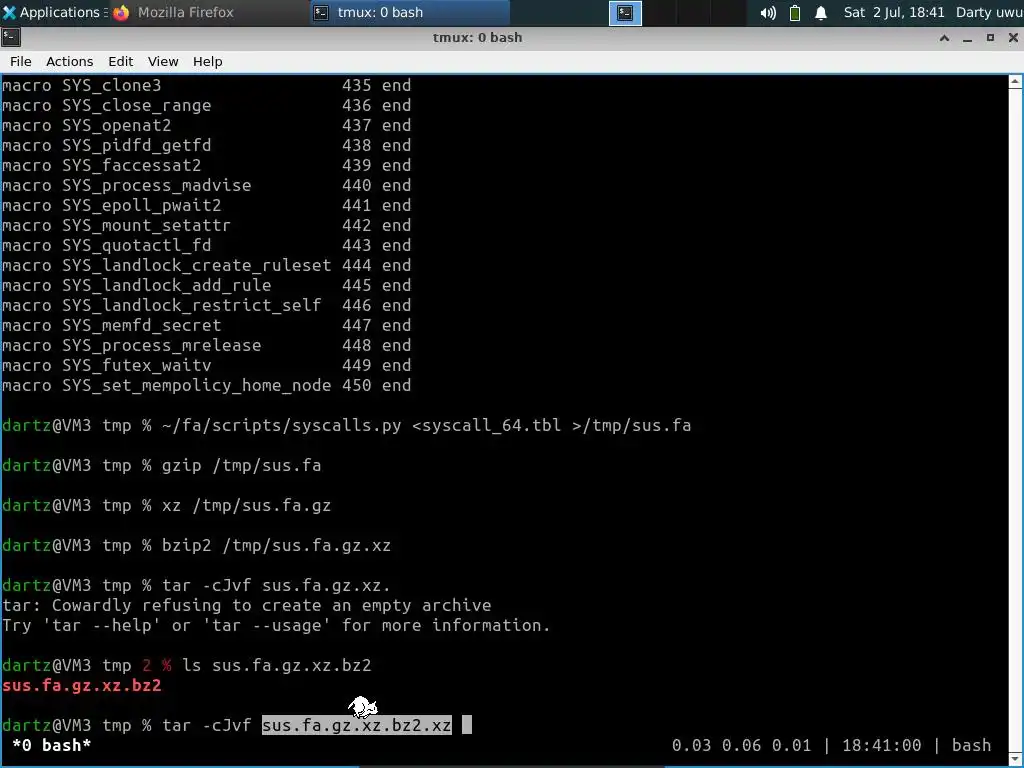Click 'tar -cJvf sus.fa.gz.xz.' command
The height and width of the screenshot is (768, 1024).
coord(276,586)
